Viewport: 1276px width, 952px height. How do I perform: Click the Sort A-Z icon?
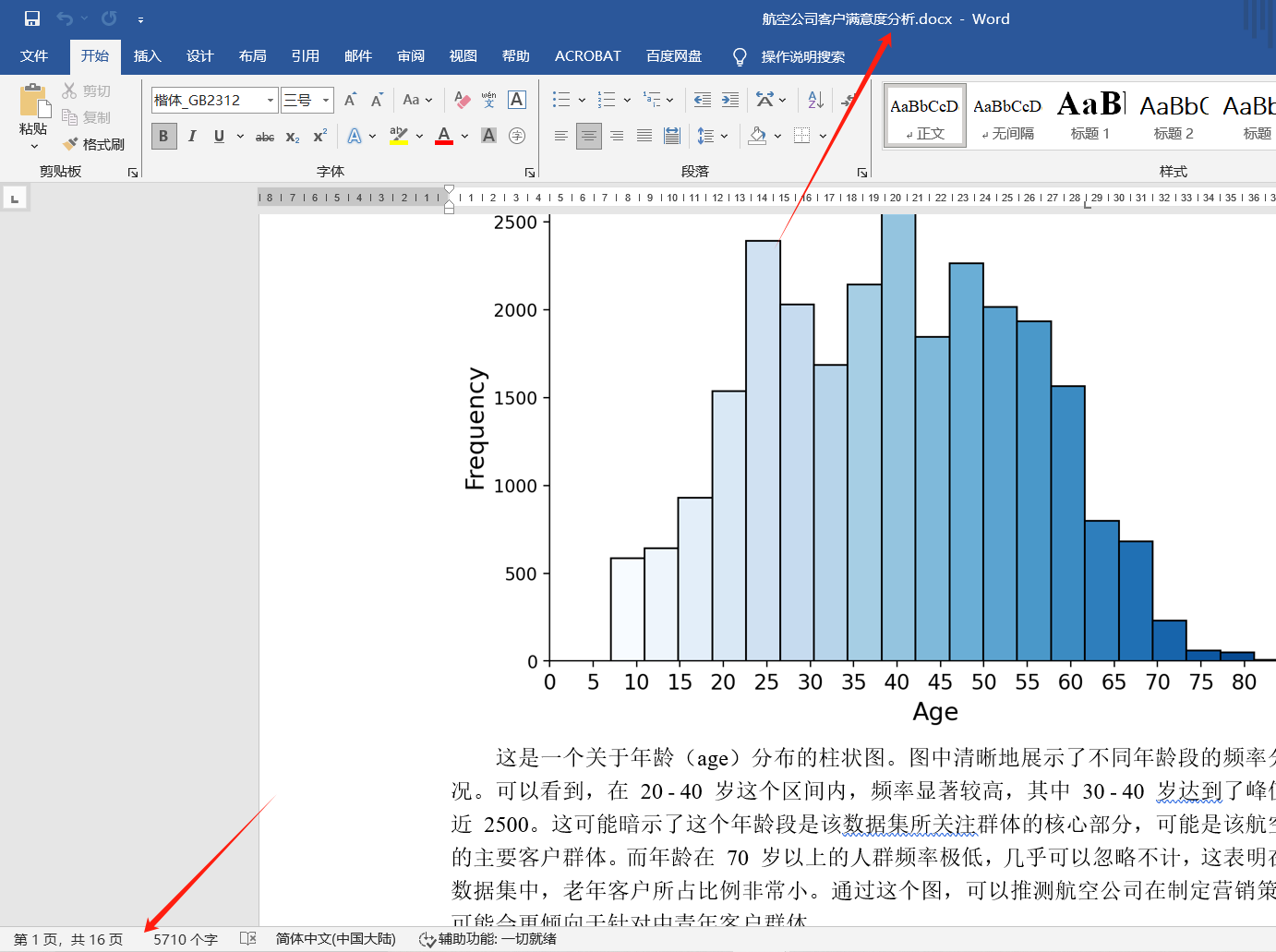[815, 100]
